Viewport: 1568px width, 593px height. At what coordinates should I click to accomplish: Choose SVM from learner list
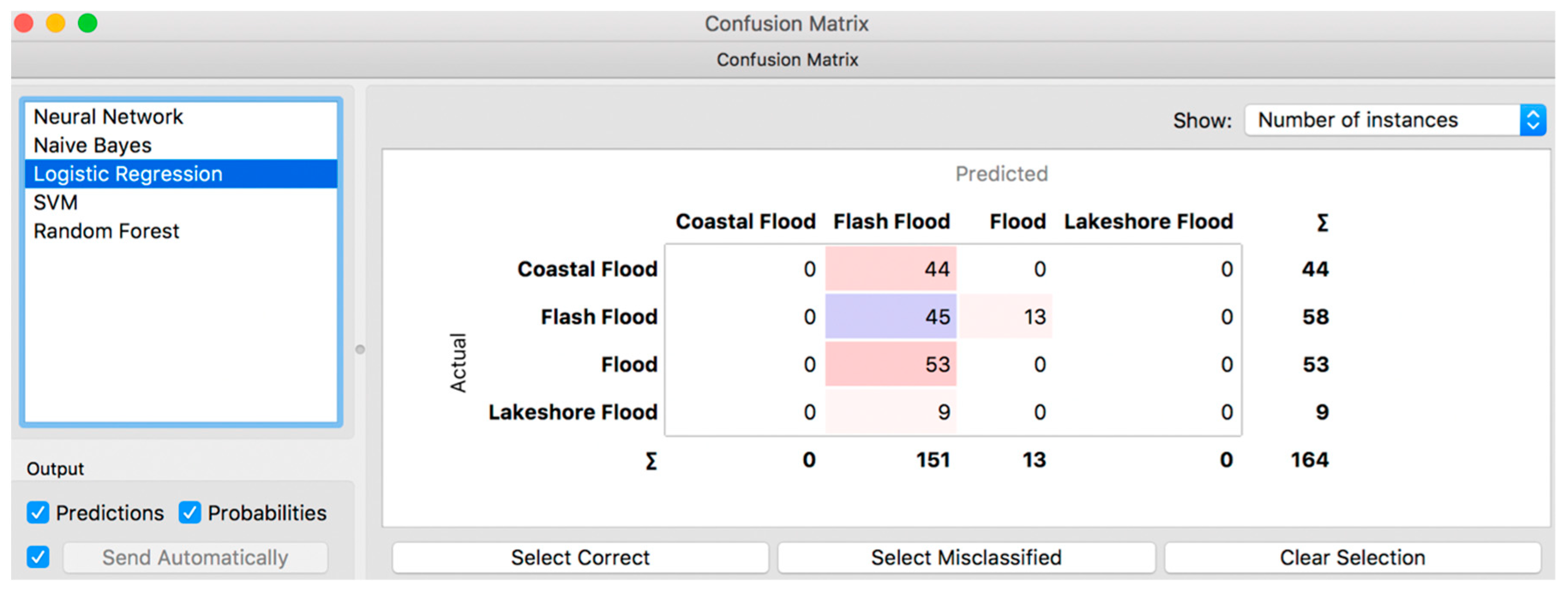point(56,202)
